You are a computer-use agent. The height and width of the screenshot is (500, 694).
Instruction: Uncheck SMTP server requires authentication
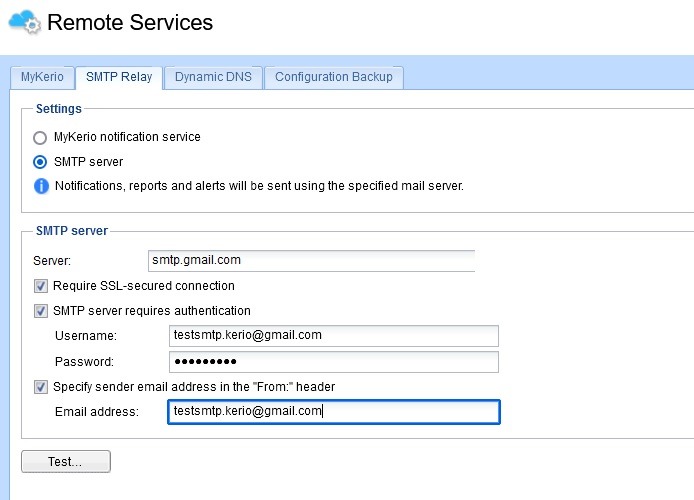41,311
